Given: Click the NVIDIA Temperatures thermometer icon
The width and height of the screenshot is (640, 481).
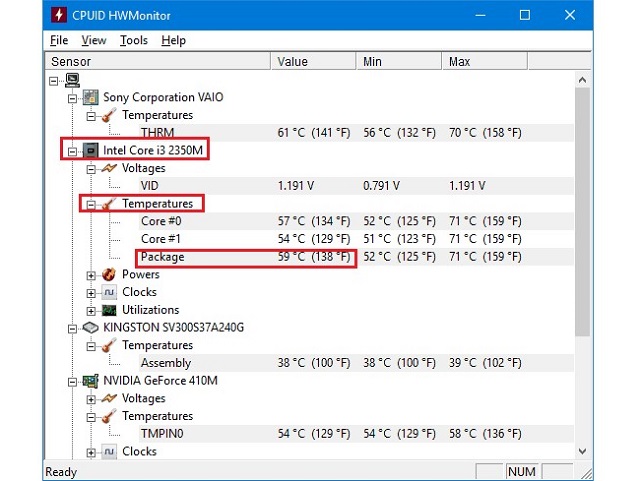Looking at the screenshot, I should click(x=109, y=416).
